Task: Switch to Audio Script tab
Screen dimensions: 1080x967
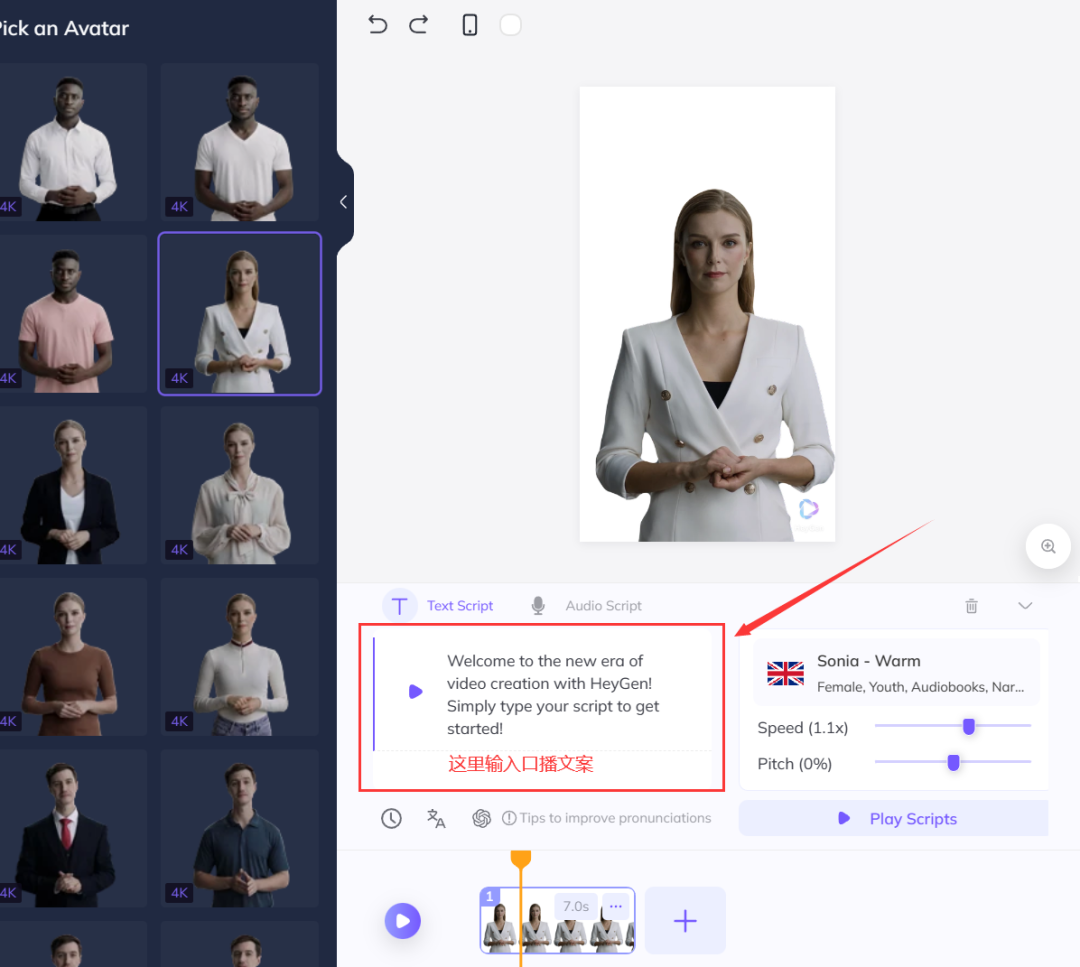Action: pyautogui.click(x=603, y=606)
